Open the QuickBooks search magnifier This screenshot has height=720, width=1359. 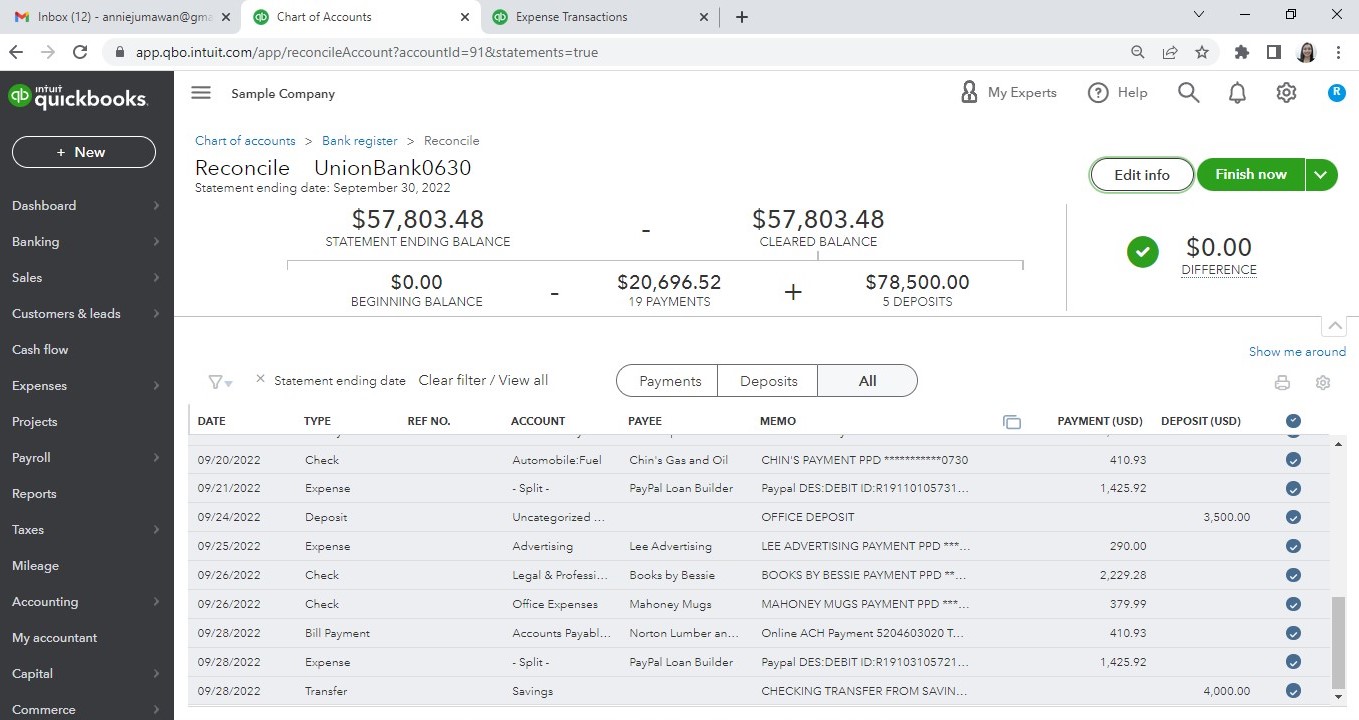(x=1188, y=92)
